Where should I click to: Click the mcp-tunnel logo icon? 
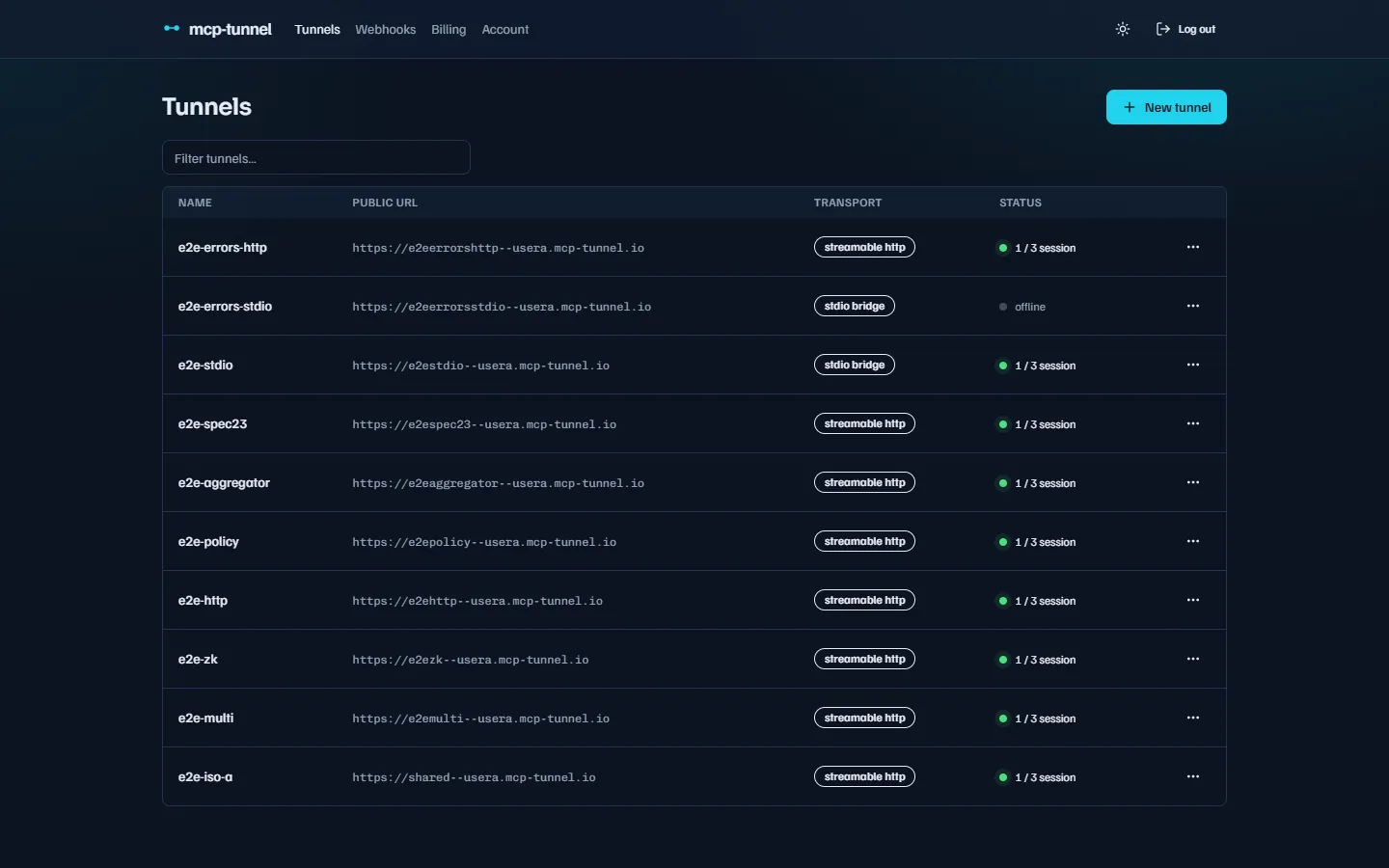point(172,29)
